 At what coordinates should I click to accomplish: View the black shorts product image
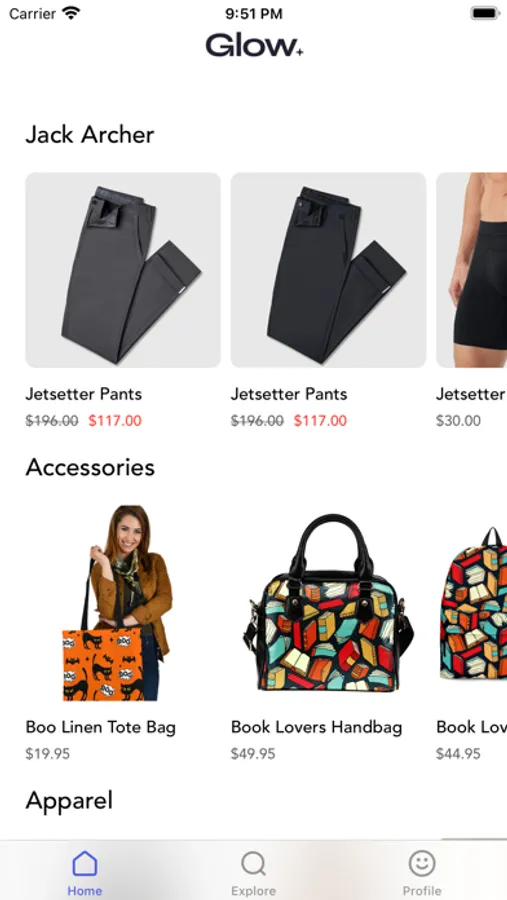coord(471,270)
